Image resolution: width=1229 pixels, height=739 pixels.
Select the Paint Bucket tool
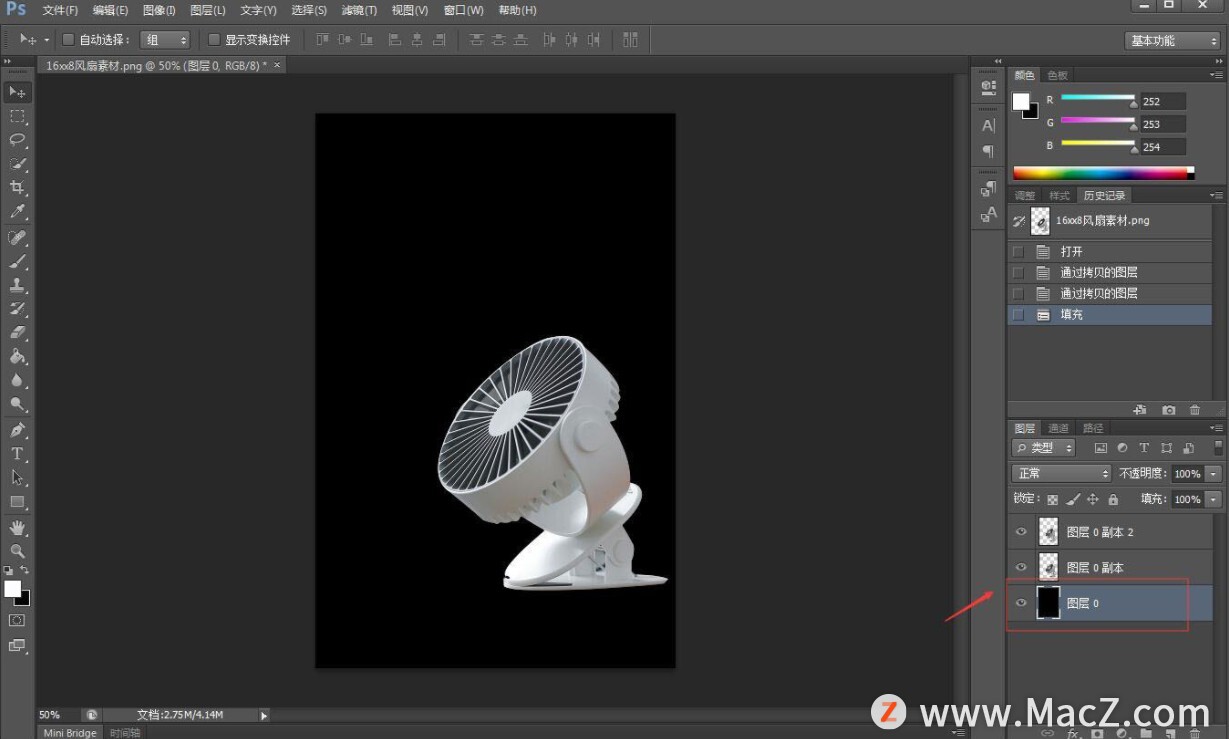pyautogui.click(x=17, y=357)
